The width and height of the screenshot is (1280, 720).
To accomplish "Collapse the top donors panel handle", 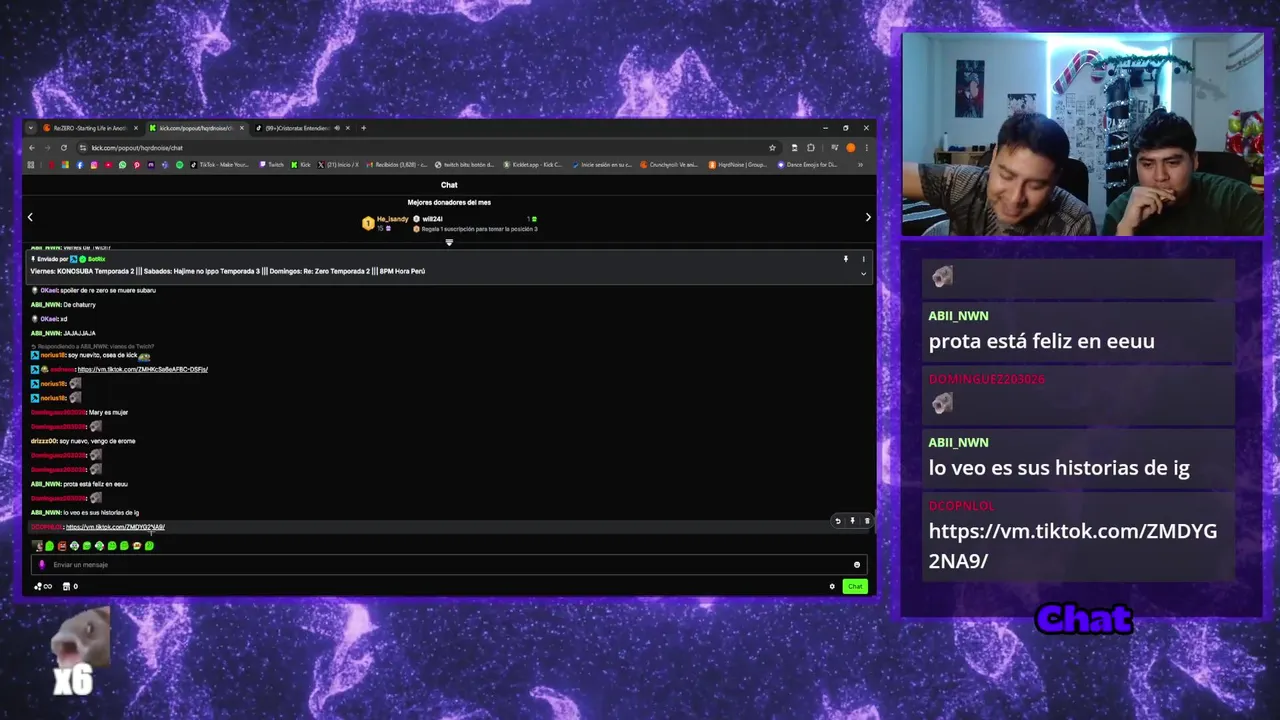I will click(449, 242).
